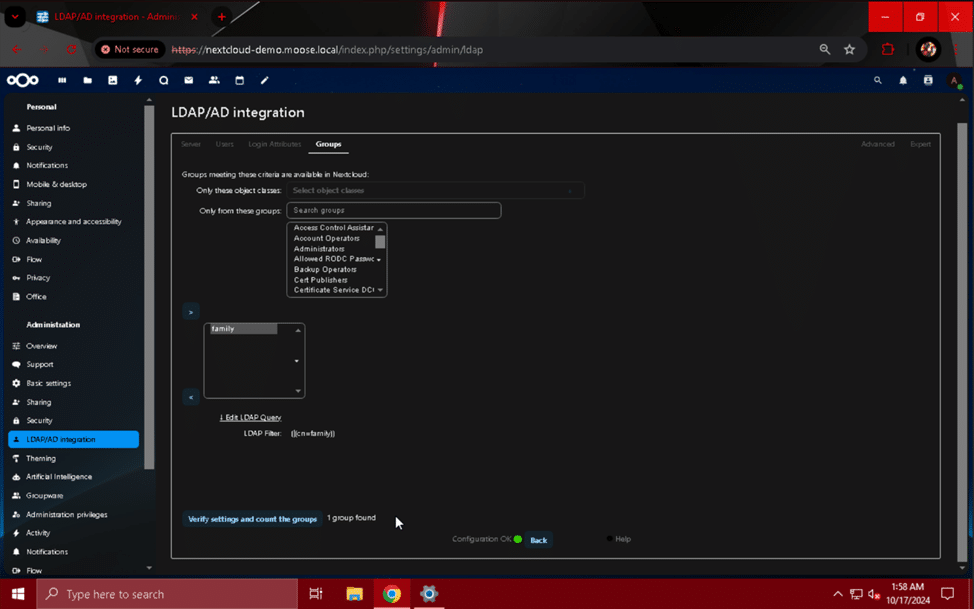Viewport: 974px width, 609px height.
Task: Remove group with the < button
Action: pos(191,397)
